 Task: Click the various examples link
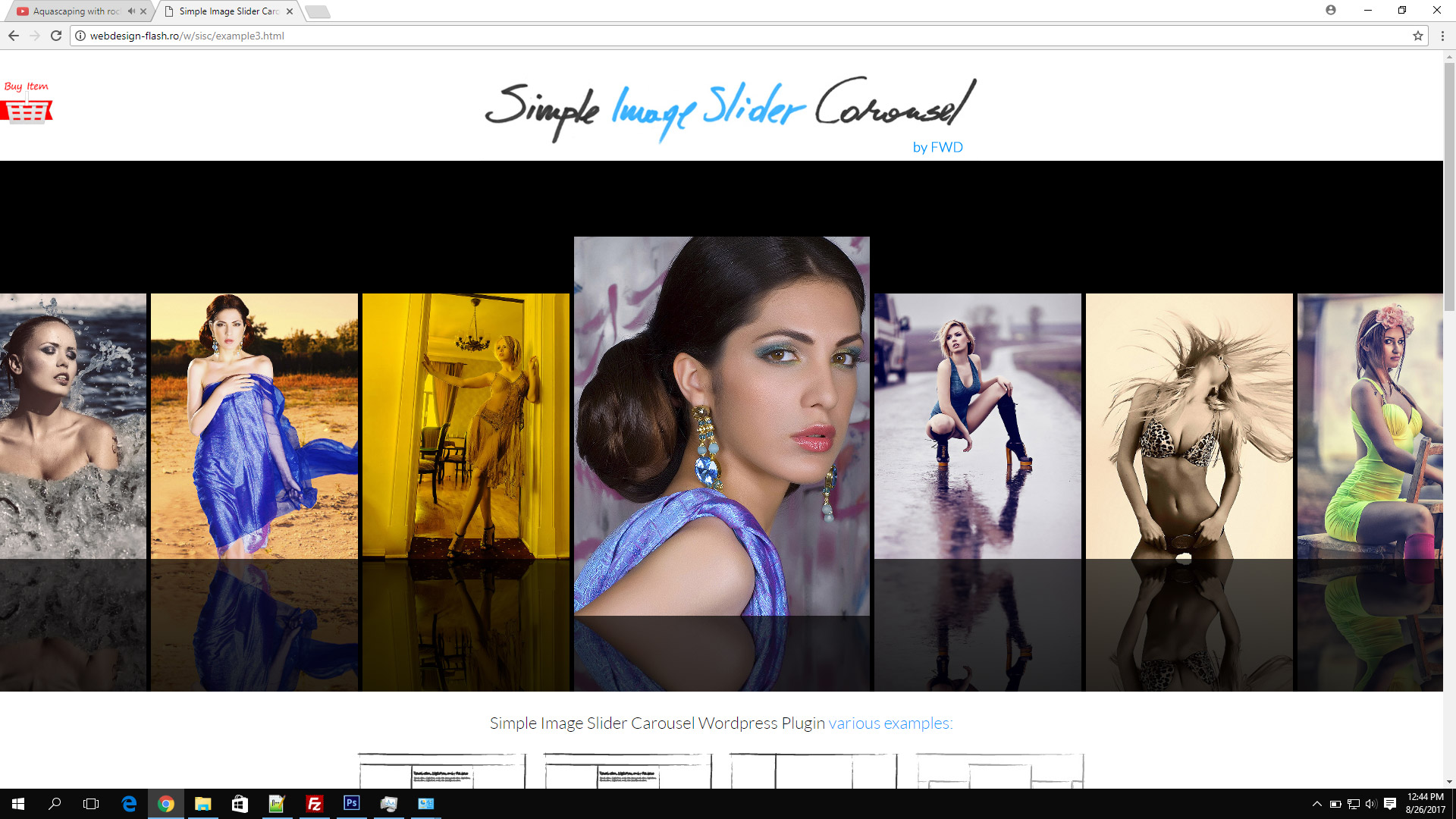pos(889,723)
